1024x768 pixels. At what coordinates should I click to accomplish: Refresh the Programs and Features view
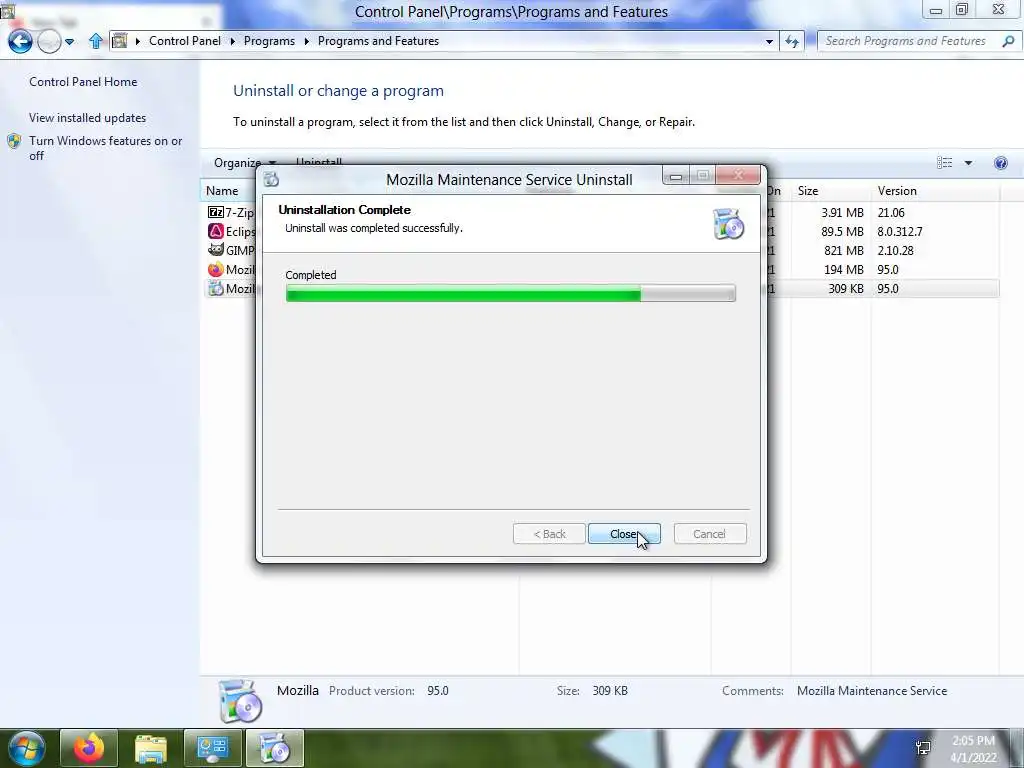pyautogui.click(x=792, y=41)
